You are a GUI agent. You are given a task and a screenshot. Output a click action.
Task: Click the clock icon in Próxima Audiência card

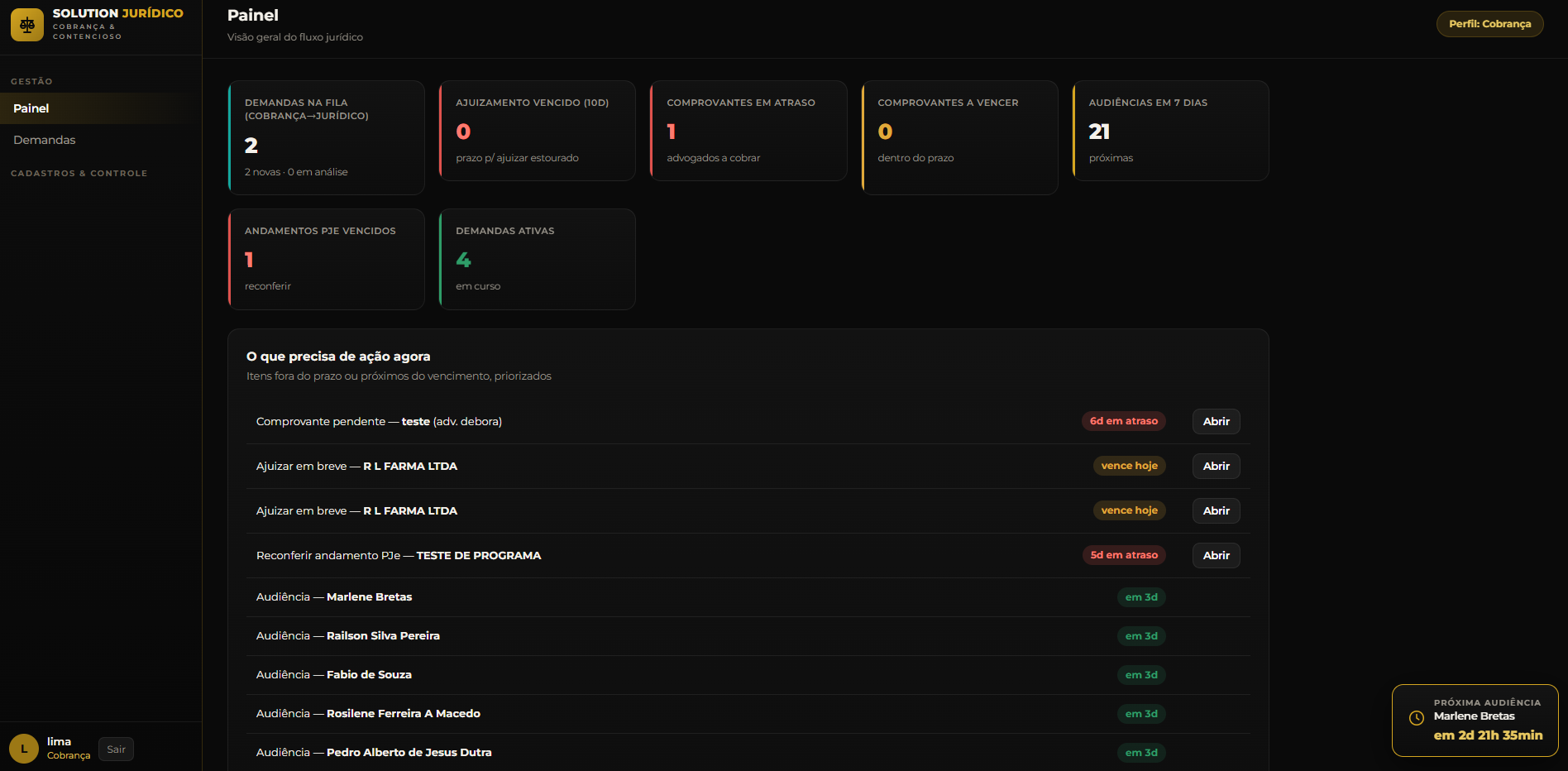pos(1417,718)
